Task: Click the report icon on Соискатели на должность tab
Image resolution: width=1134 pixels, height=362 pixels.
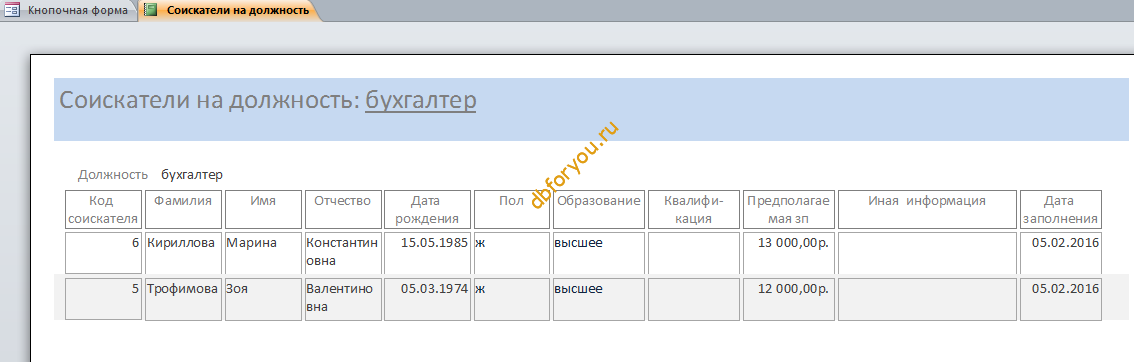Action: click(150, 10)
